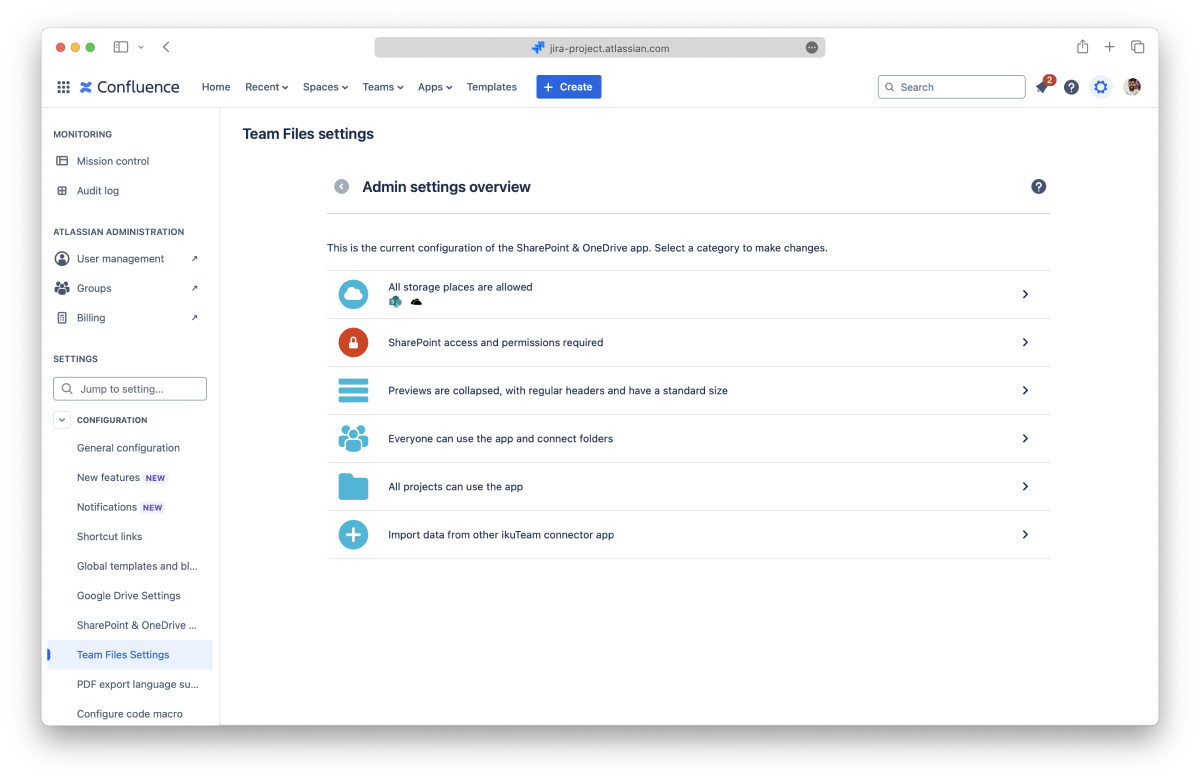Click the red lock SharePoint permissions icon
1200x781 pixels.
click(353, 343)
